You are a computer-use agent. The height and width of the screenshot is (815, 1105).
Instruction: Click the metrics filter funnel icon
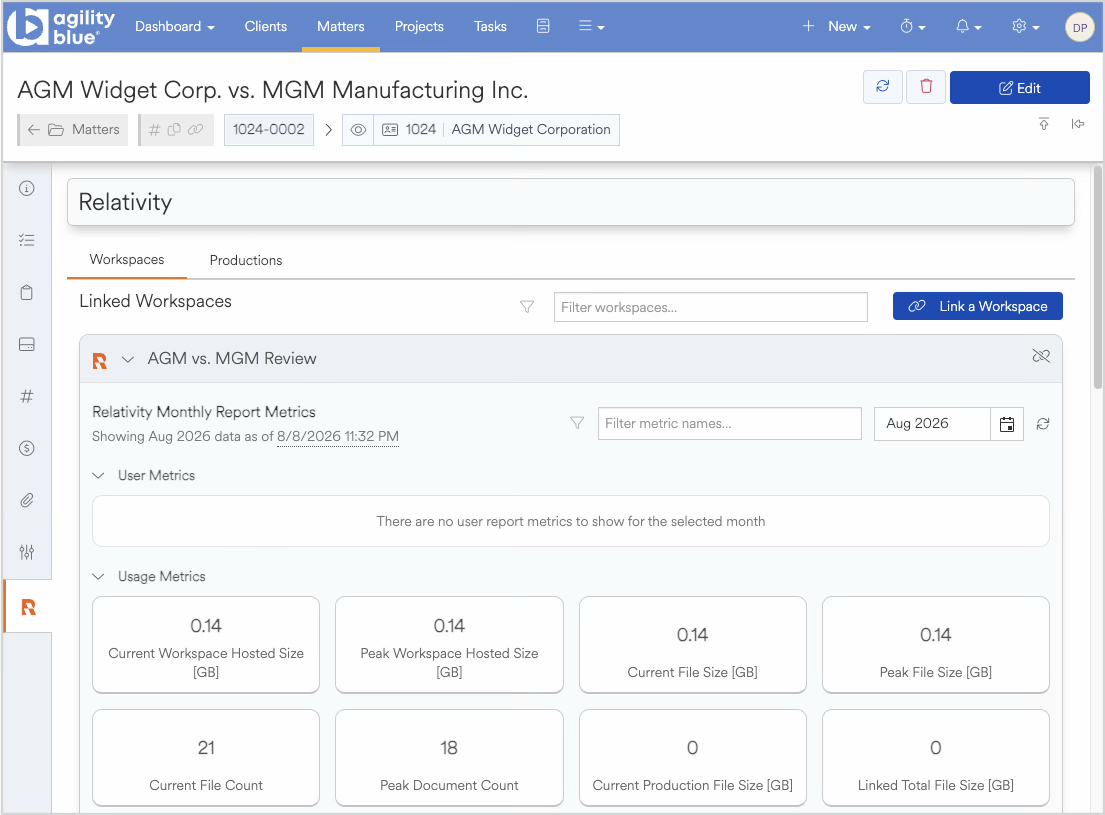coord(577,423)
